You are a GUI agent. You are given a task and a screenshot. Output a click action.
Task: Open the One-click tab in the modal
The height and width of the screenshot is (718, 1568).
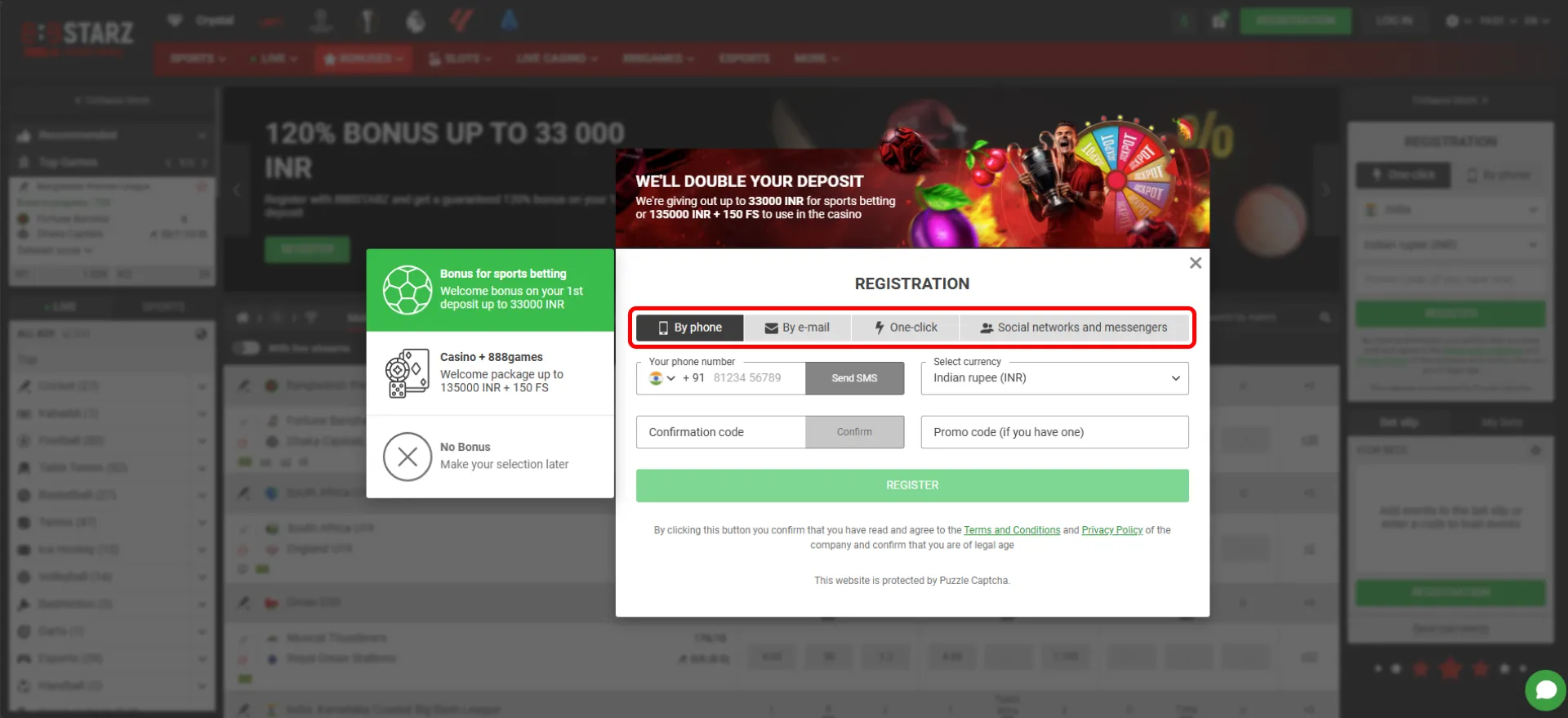(x=906, y=328)
